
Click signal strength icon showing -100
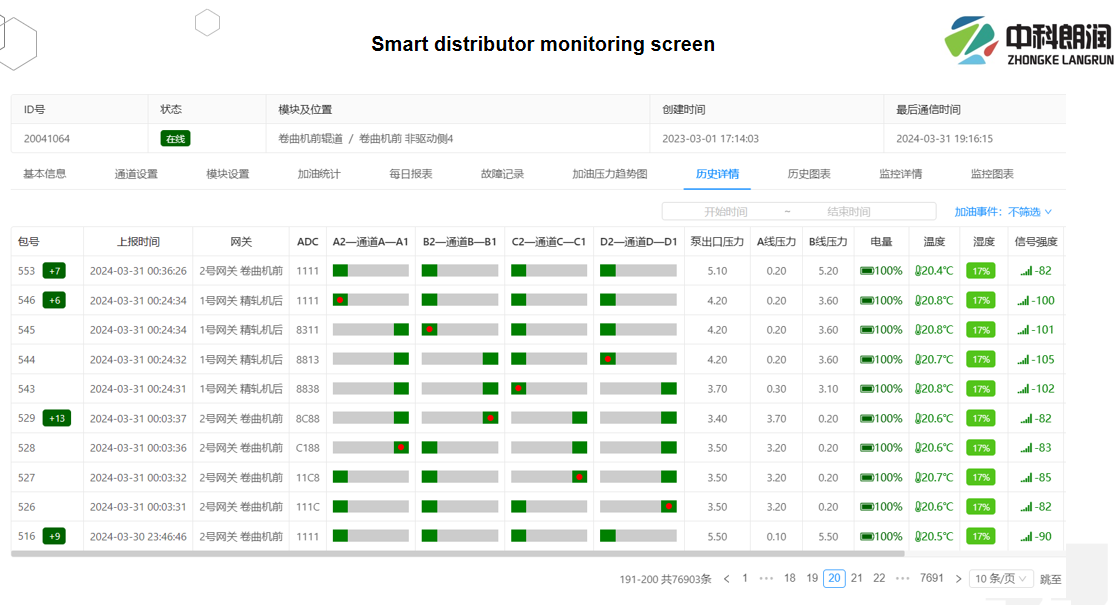(1024, 301)
